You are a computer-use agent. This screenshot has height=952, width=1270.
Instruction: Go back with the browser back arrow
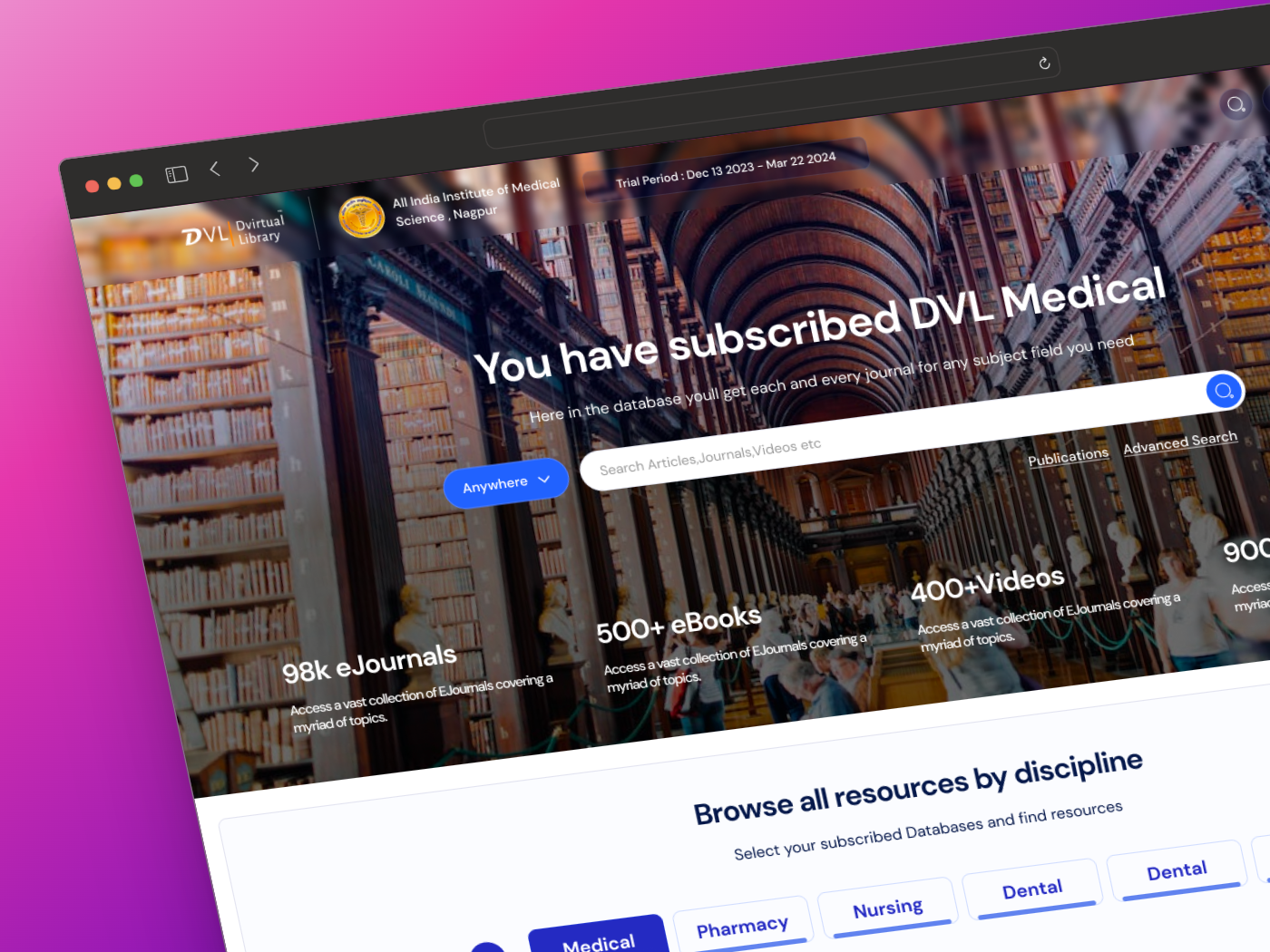click(x=215, y=169)
